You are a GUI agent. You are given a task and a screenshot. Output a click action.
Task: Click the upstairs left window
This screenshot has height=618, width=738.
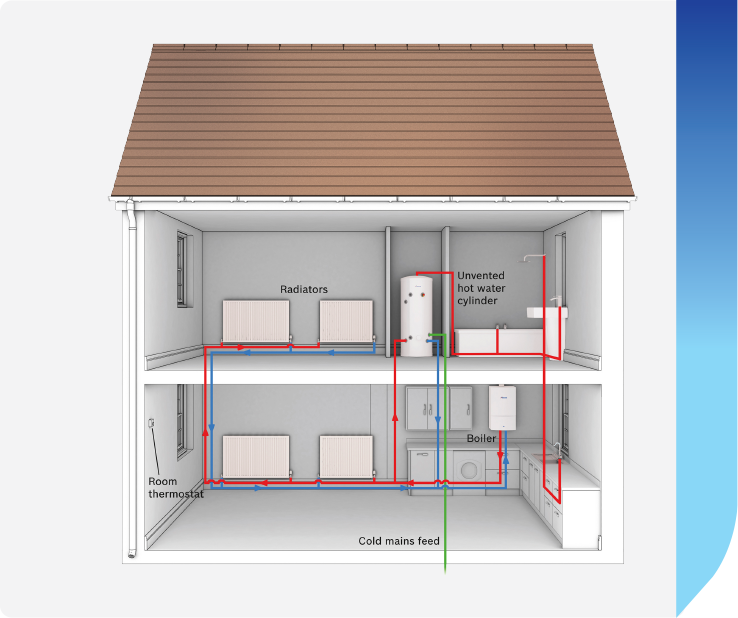pos(183,269)
